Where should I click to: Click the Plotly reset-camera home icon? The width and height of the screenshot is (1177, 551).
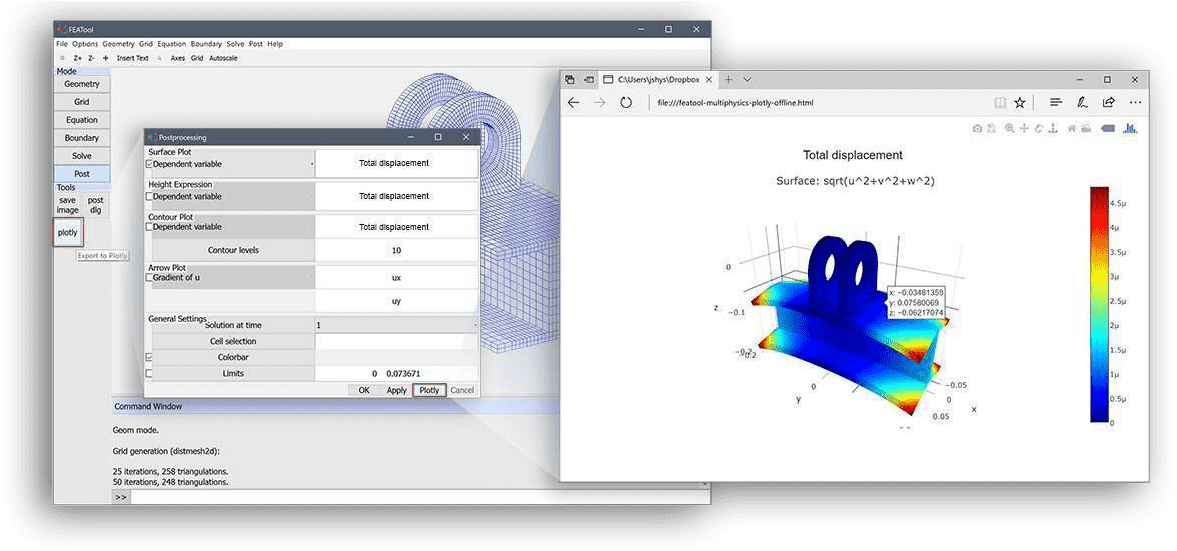[1072, 128]
